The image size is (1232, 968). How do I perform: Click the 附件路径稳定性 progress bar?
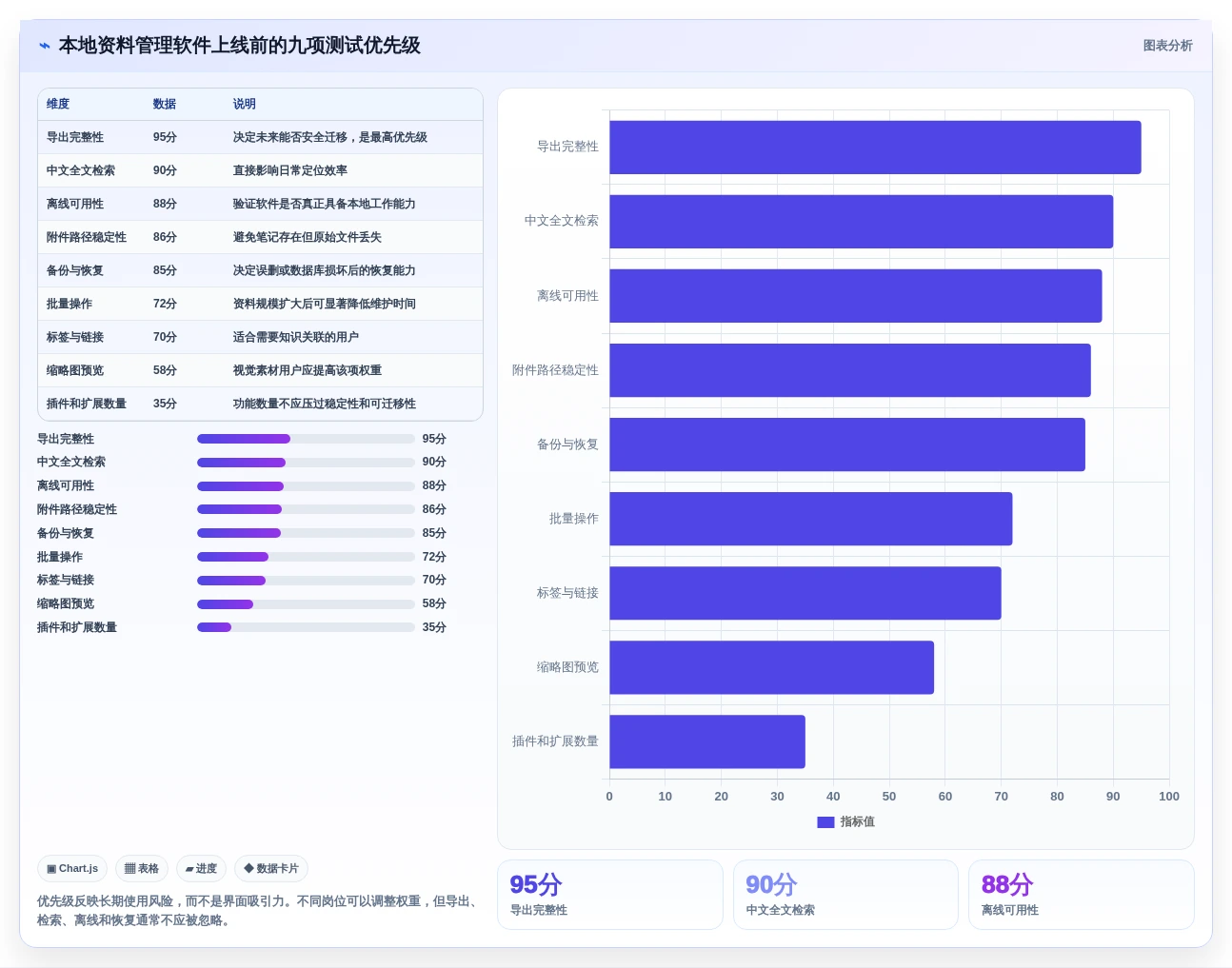(306, 509)
